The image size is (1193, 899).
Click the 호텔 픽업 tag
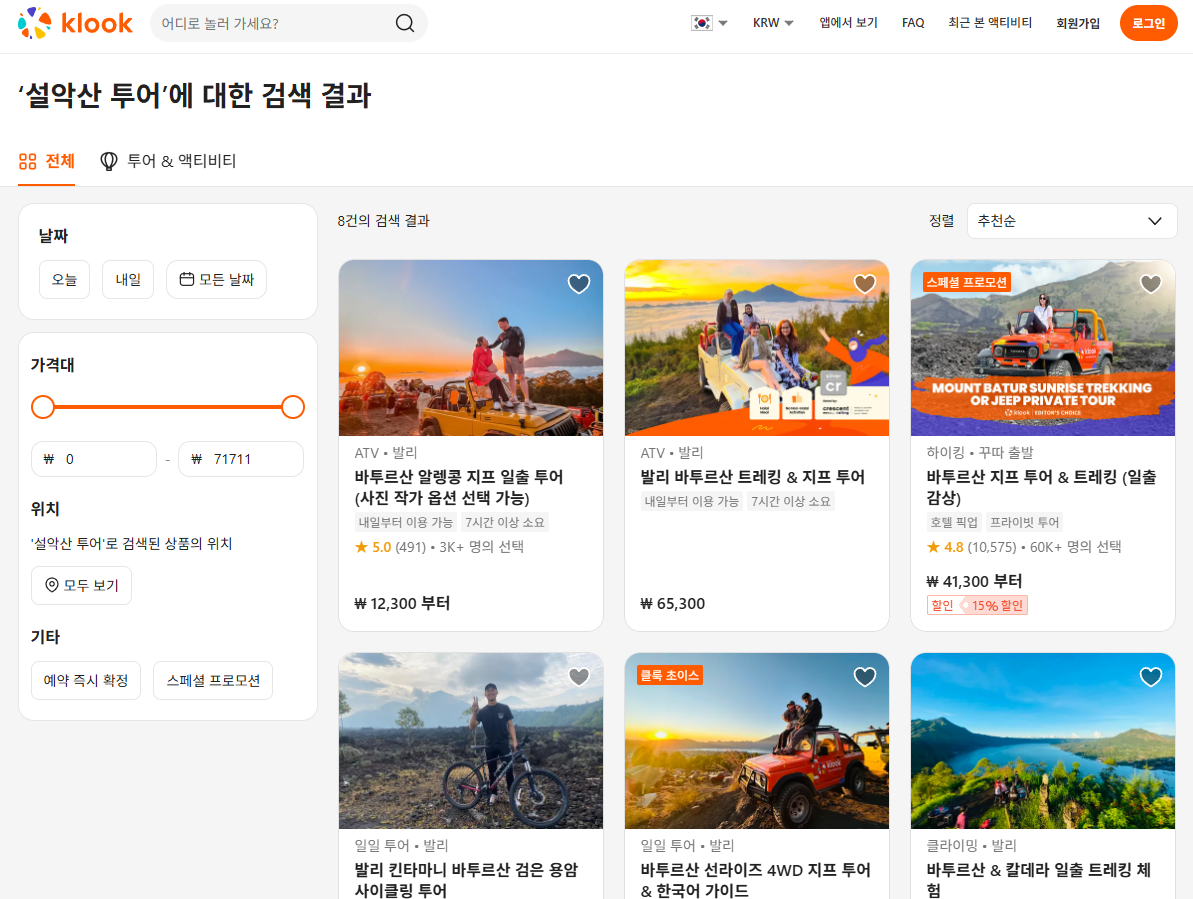(953, 522)
